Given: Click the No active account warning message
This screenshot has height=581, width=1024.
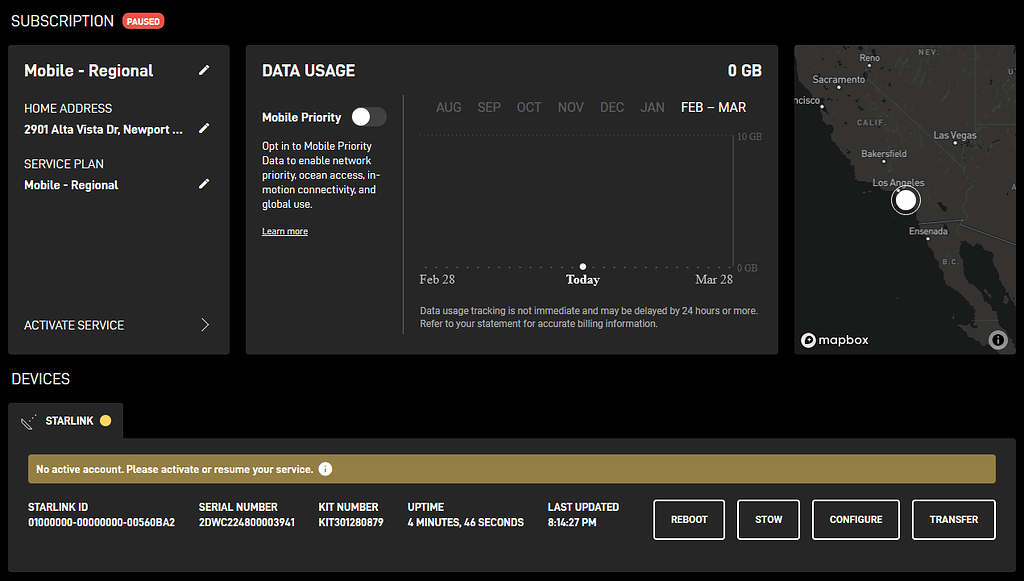Looking at the screenshot, I should pos(175,469).
